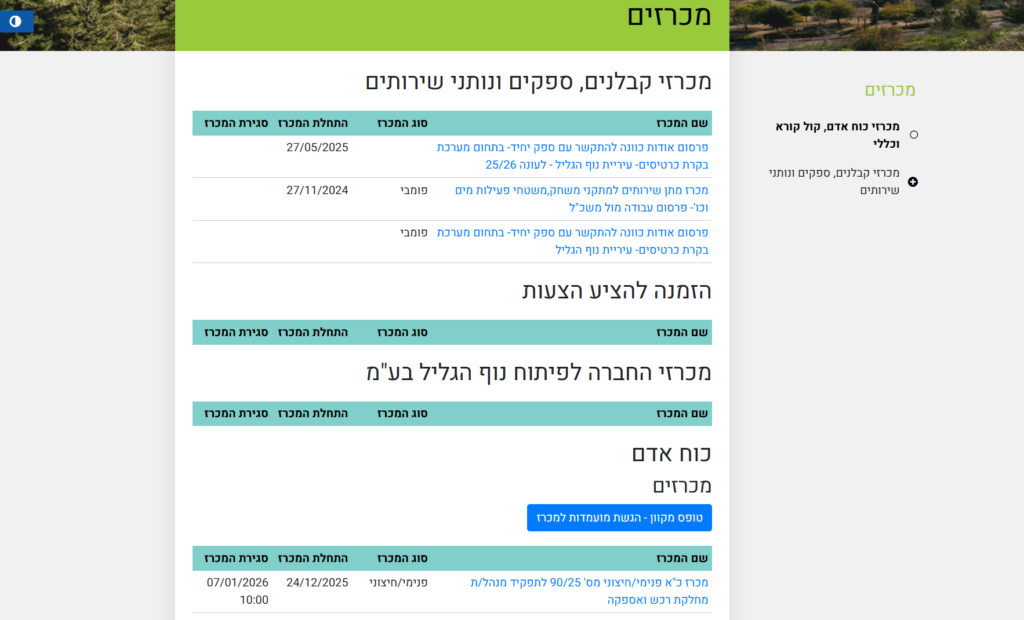Viewport: 1024px width, 620px height.
Task: Click the circle icon beside מכרזי כוח אדם
Action: click(914, 135)
